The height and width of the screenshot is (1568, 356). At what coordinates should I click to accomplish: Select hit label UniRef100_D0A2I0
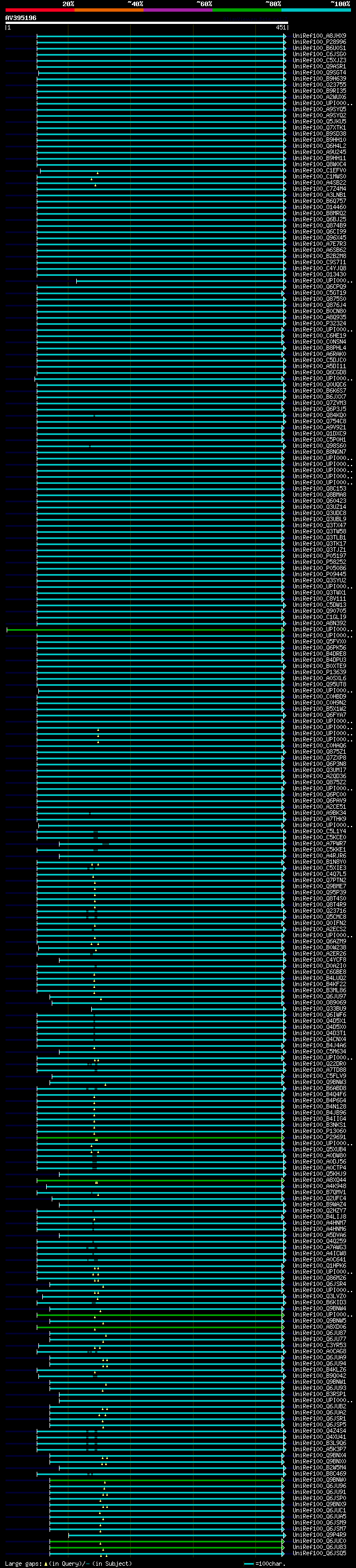319,966
